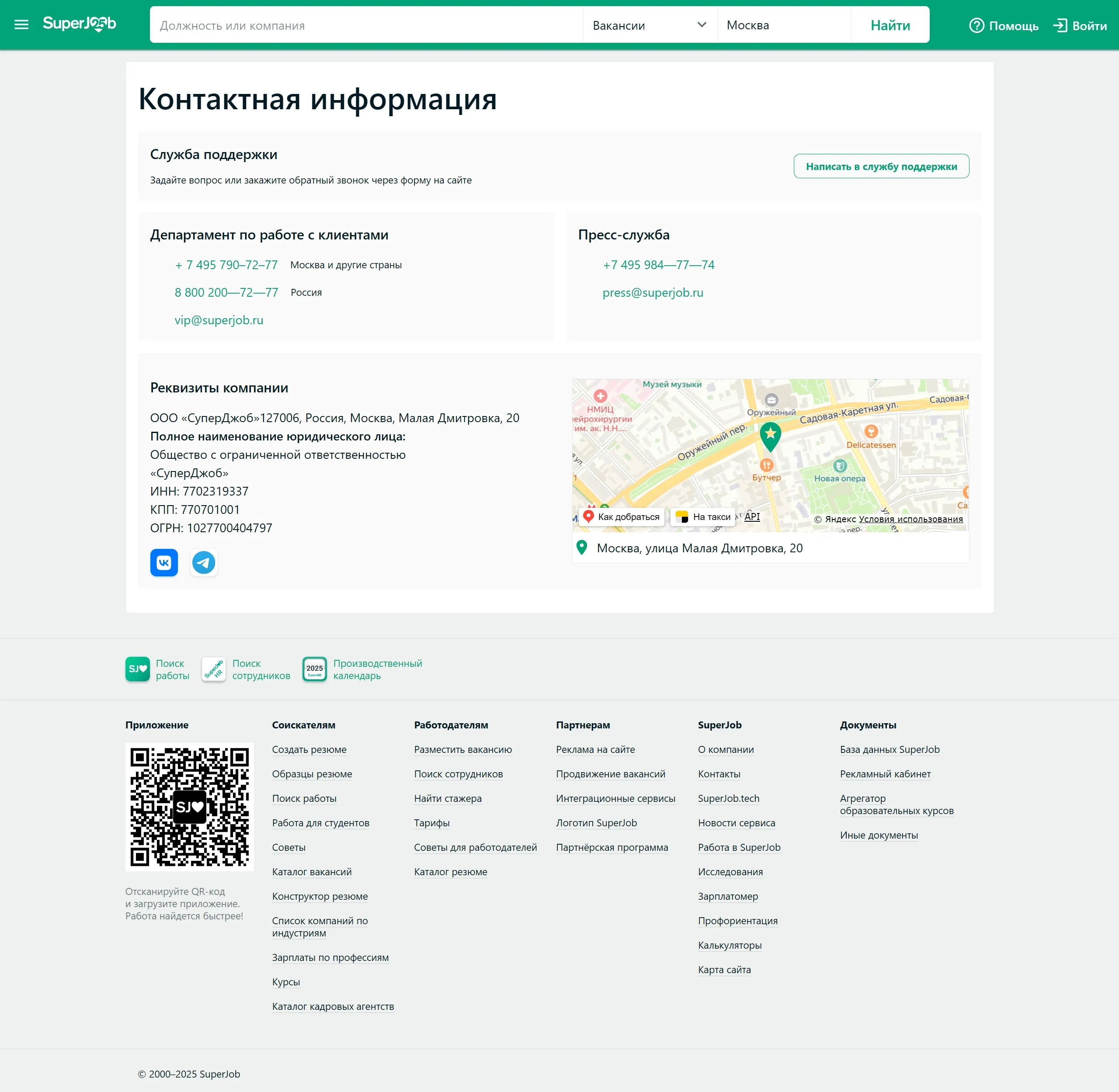Image resolution: width=1119 pixels, height=1092 pixels.
Task: Open Работа для студентов link
Action: (x=321, y=823)
